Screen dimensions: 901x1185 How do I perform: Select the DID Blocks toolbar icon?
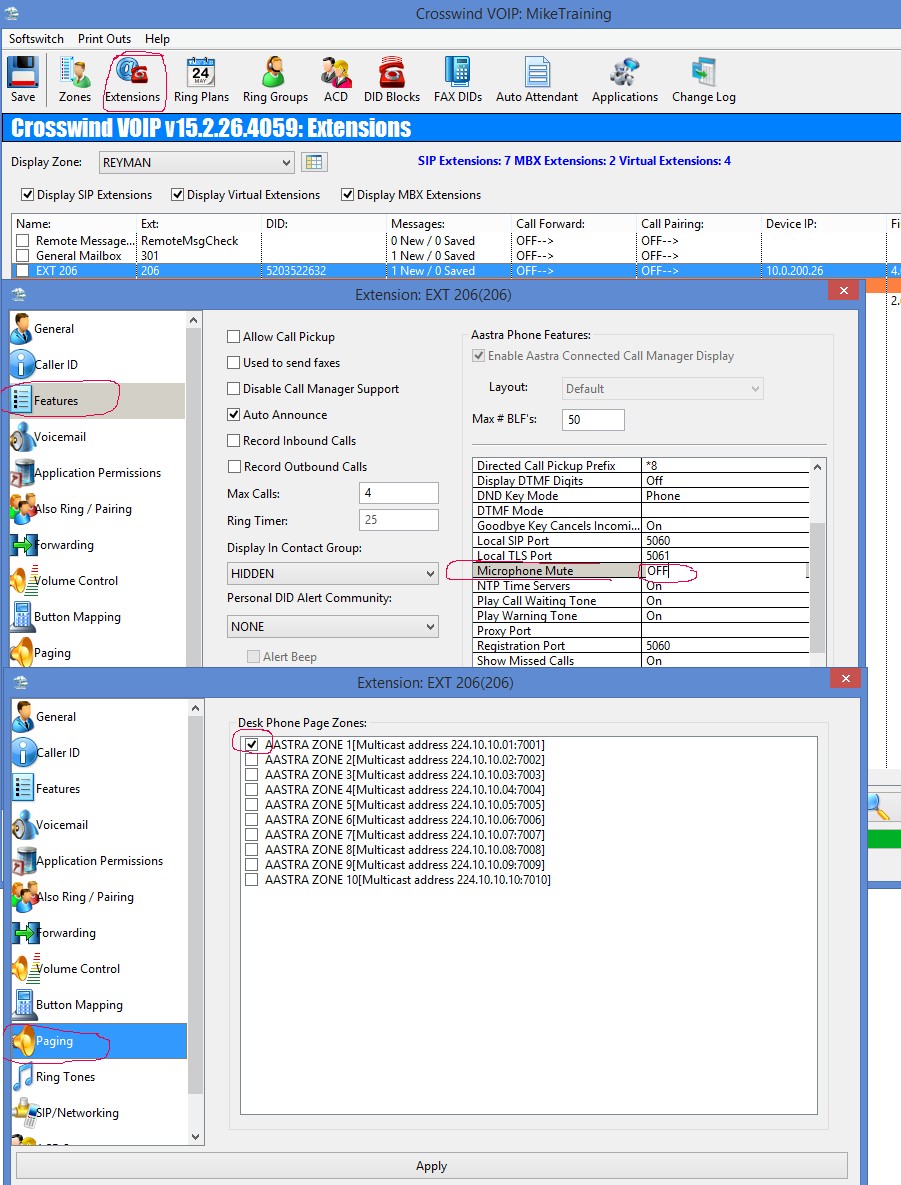[x=392, y=80]
